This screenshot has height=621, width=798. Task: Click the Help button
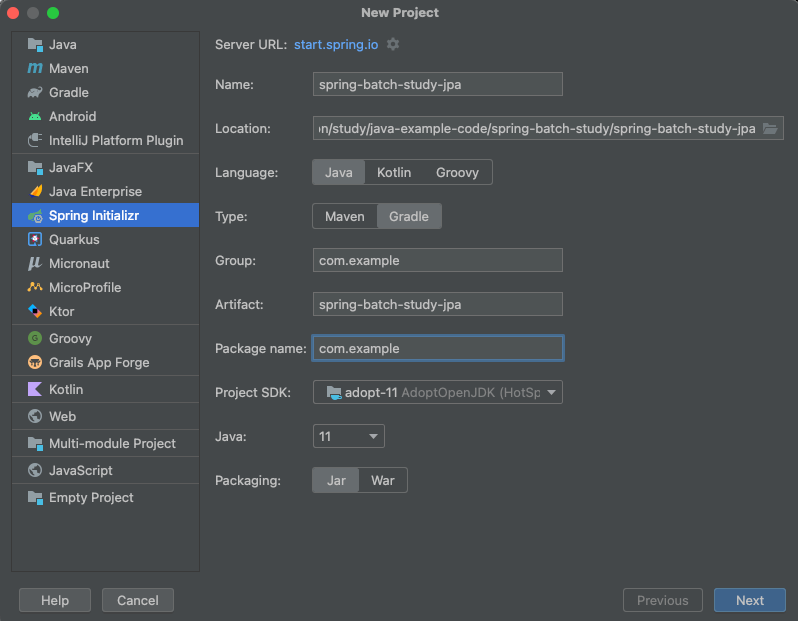[x=55, y=600]
